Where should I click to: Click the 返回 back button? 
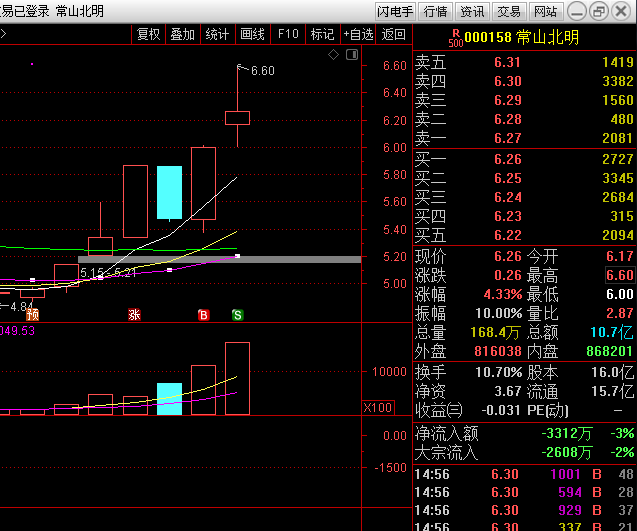click(394, 35)
